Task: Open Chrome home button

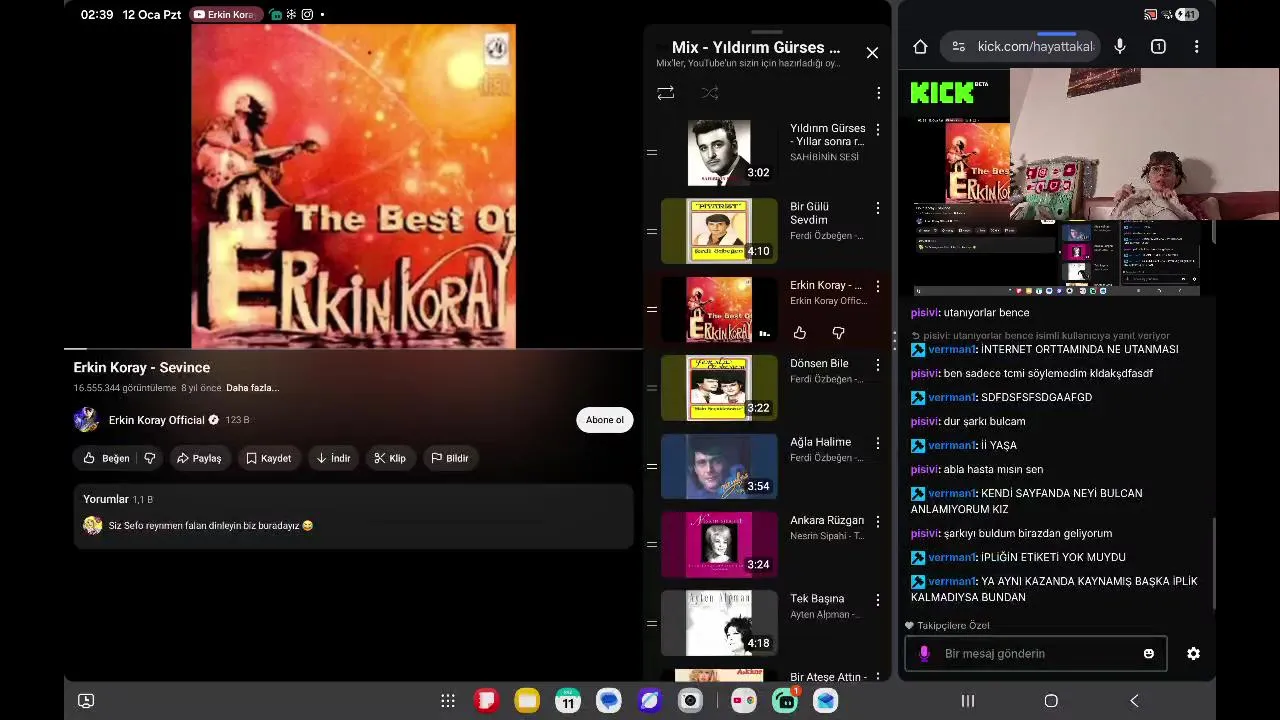Action: pos(920,47)
